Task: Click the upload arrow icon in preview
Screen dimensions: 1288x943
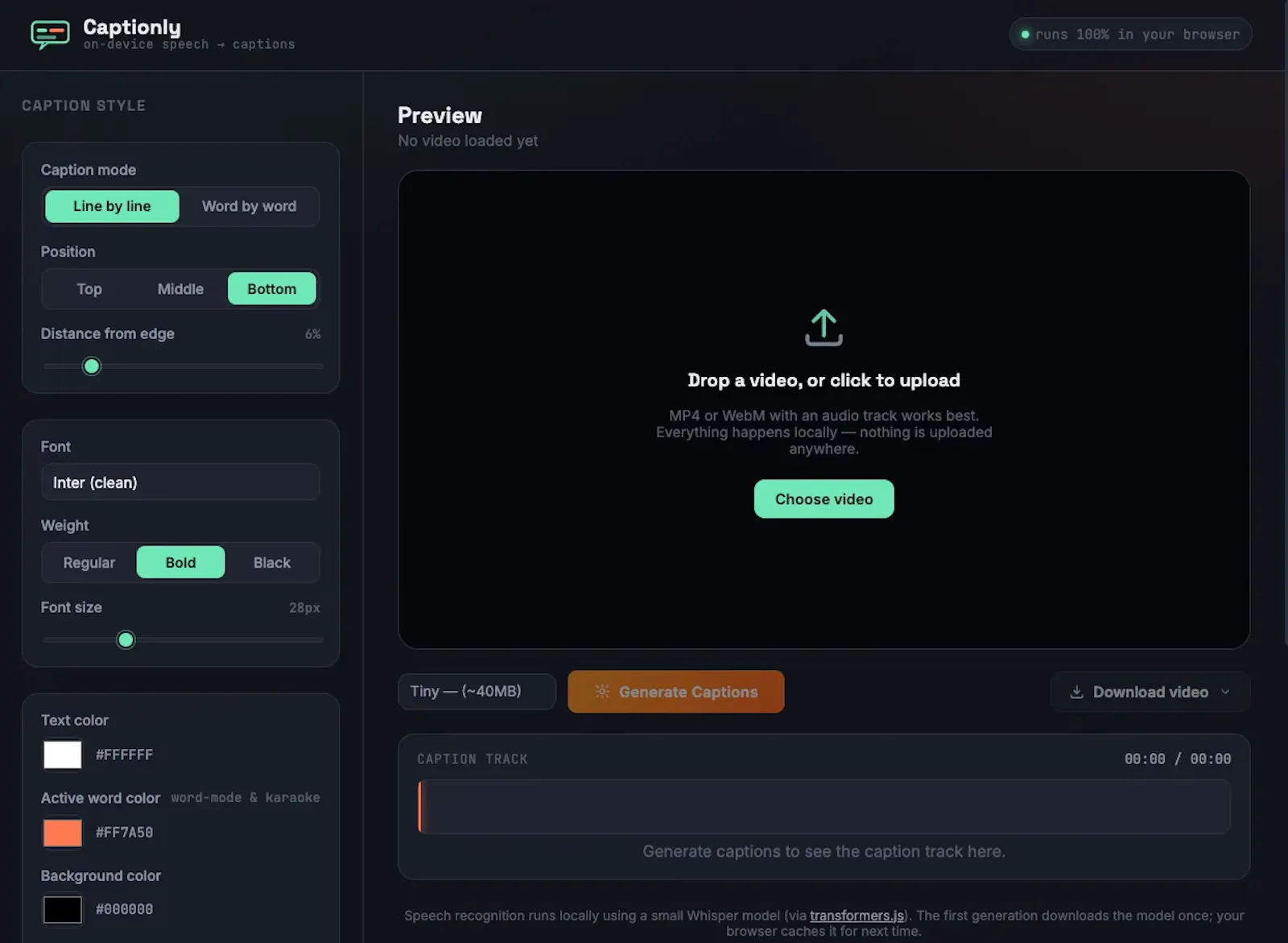Action: click(x=824, y=328)
